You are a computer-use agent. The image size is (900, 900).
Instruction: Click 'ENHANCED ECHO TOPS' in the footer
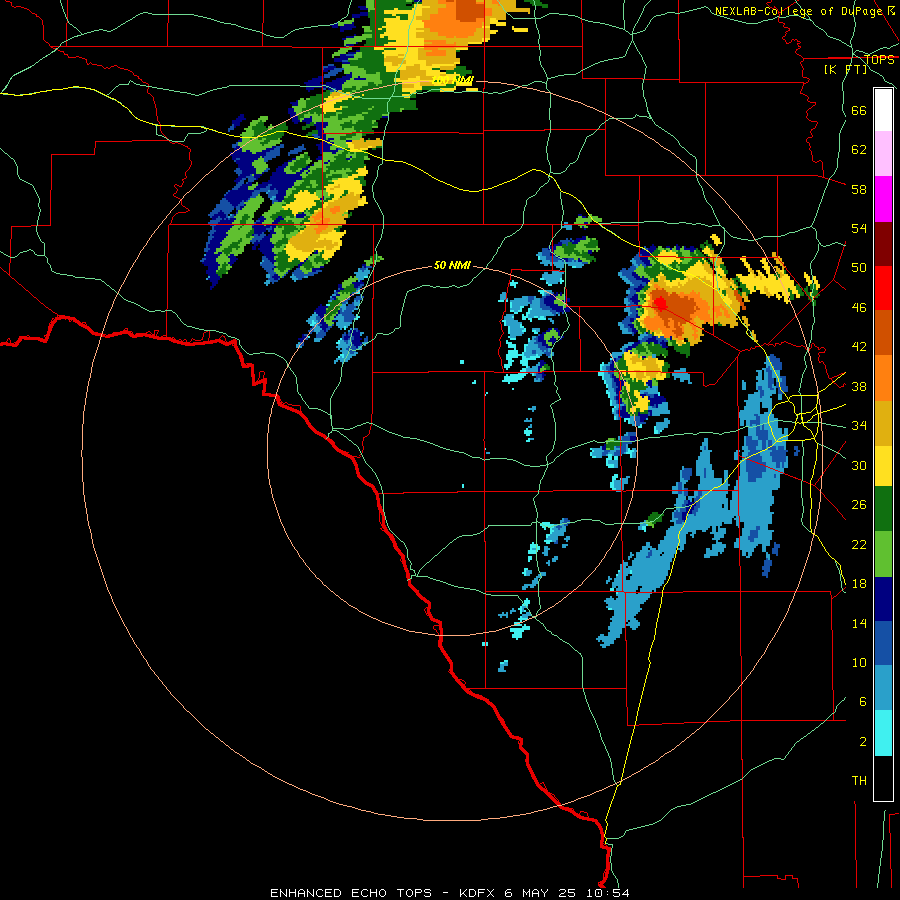pos(351,893)
